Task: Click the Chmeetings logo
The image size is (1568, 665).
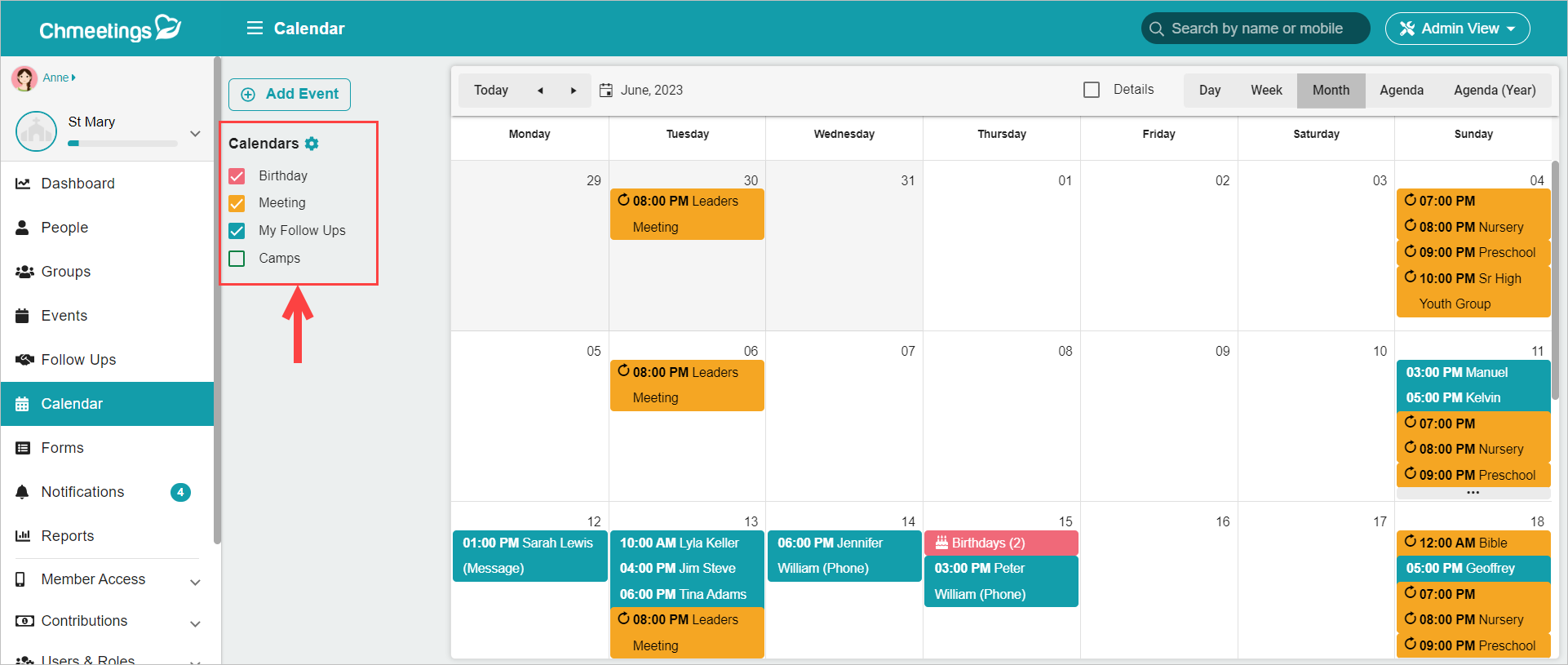Action: point(110,29)
